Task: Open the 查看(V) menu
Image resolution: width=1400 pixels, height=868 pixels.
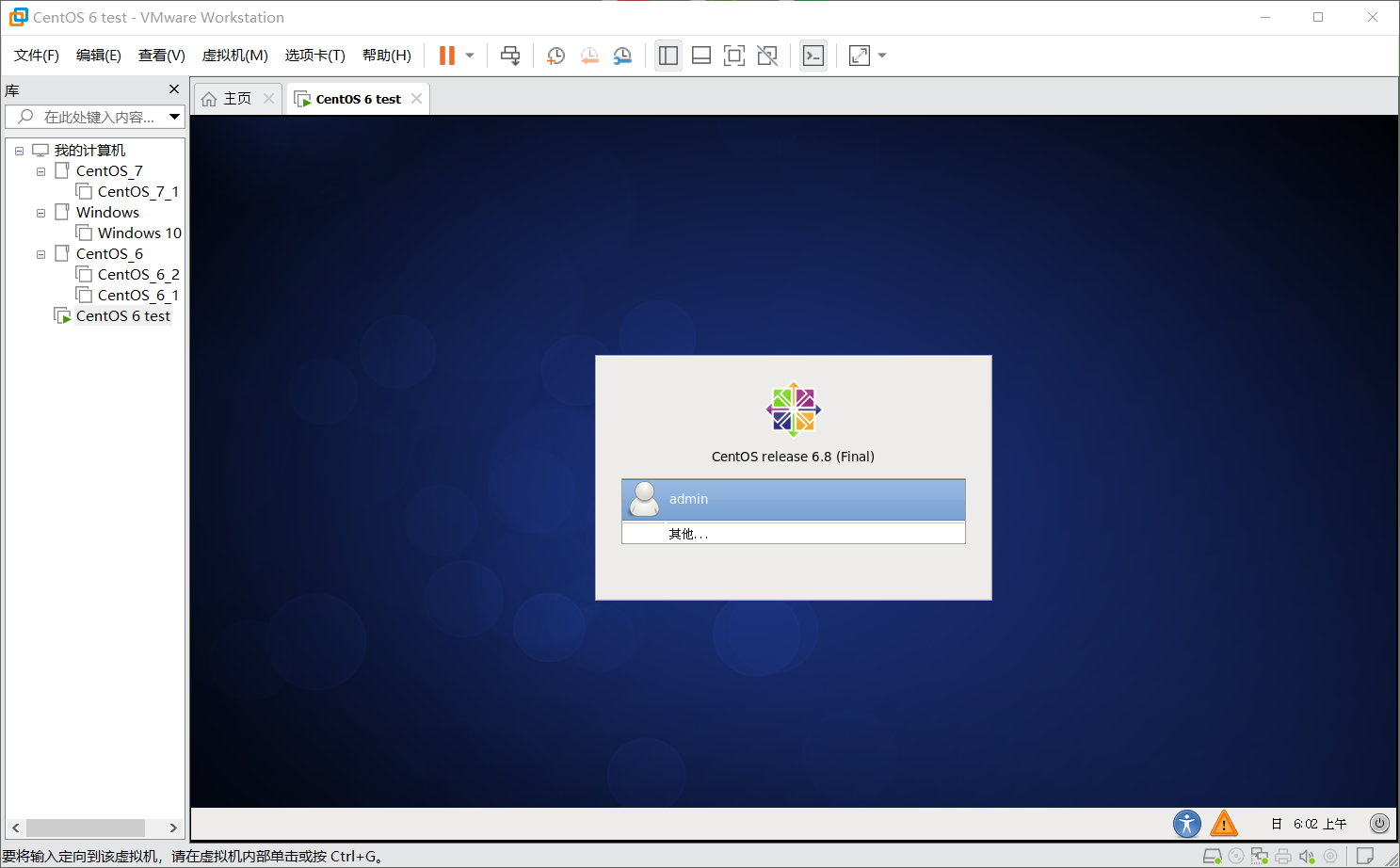Action: point(162,56)
